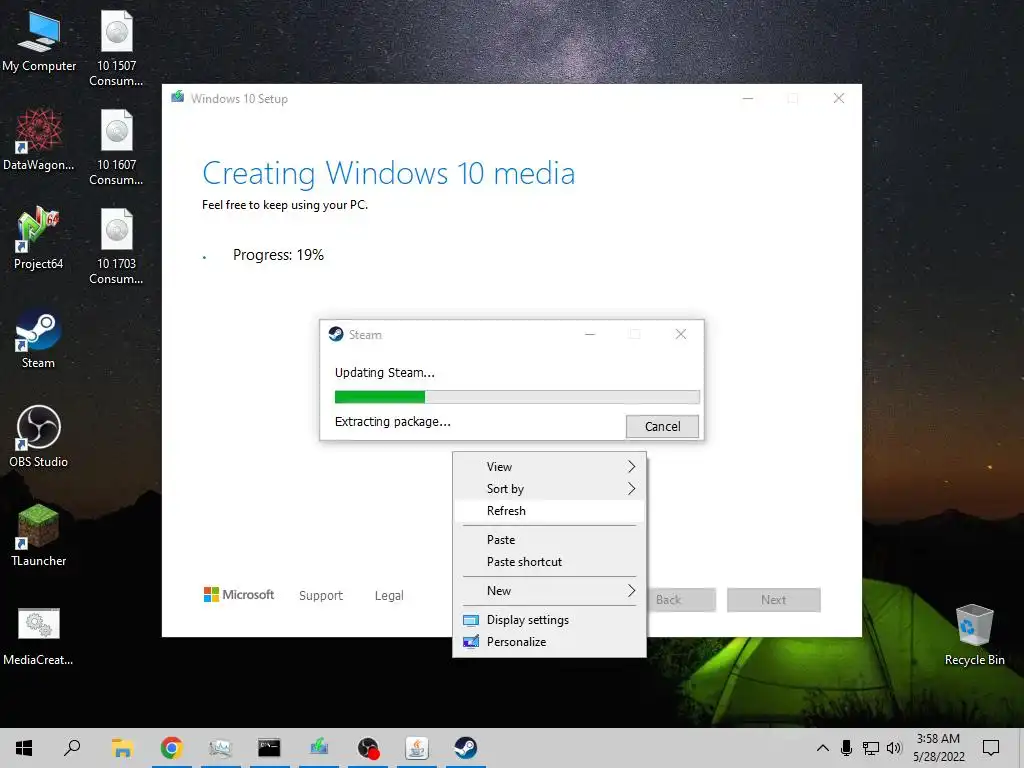
Task: Click the 'Extracting package...' status text
Action: click(392, 421)
